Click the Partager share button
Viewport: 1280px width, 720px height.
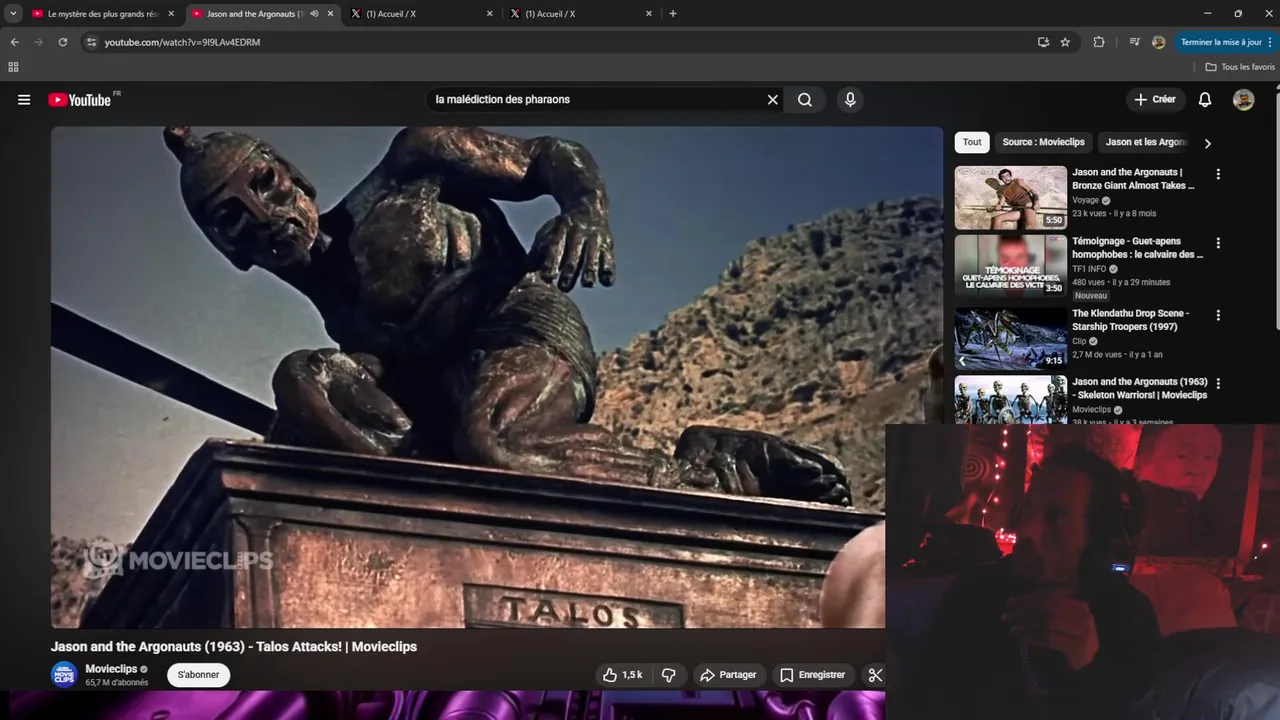point(728,675)
